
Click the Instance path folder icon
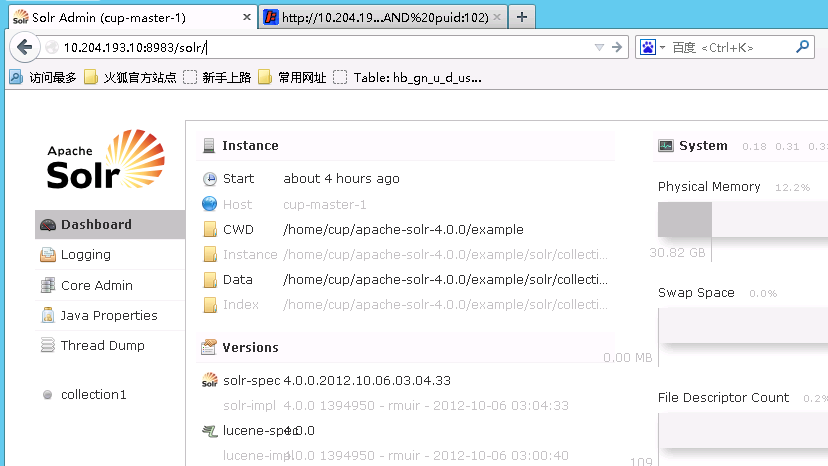click(210, 254)
